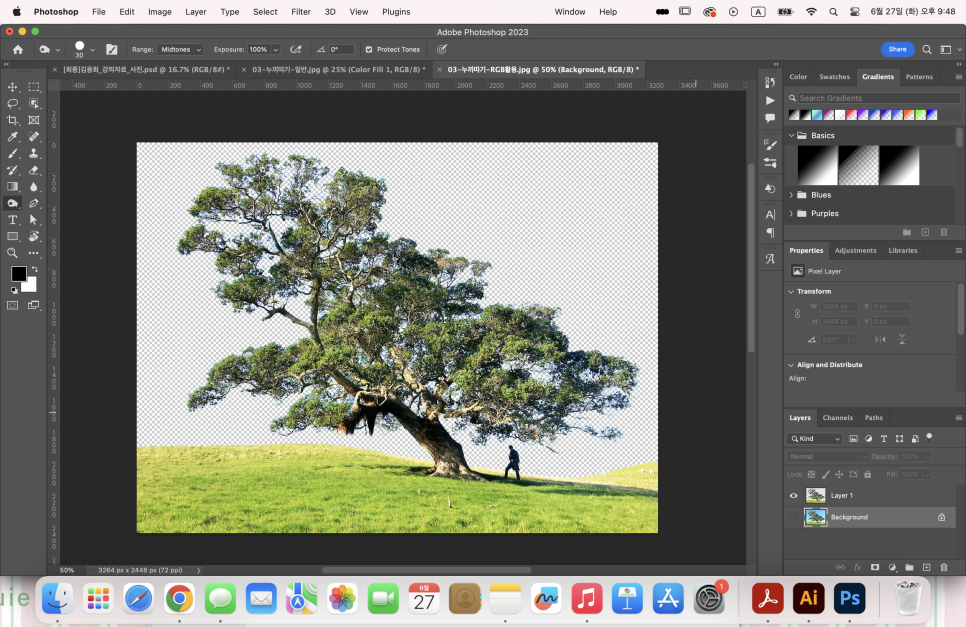Collapse the Transform section in Properties
The height and width of the screenshot is (627, 966).
coord(791,291)
